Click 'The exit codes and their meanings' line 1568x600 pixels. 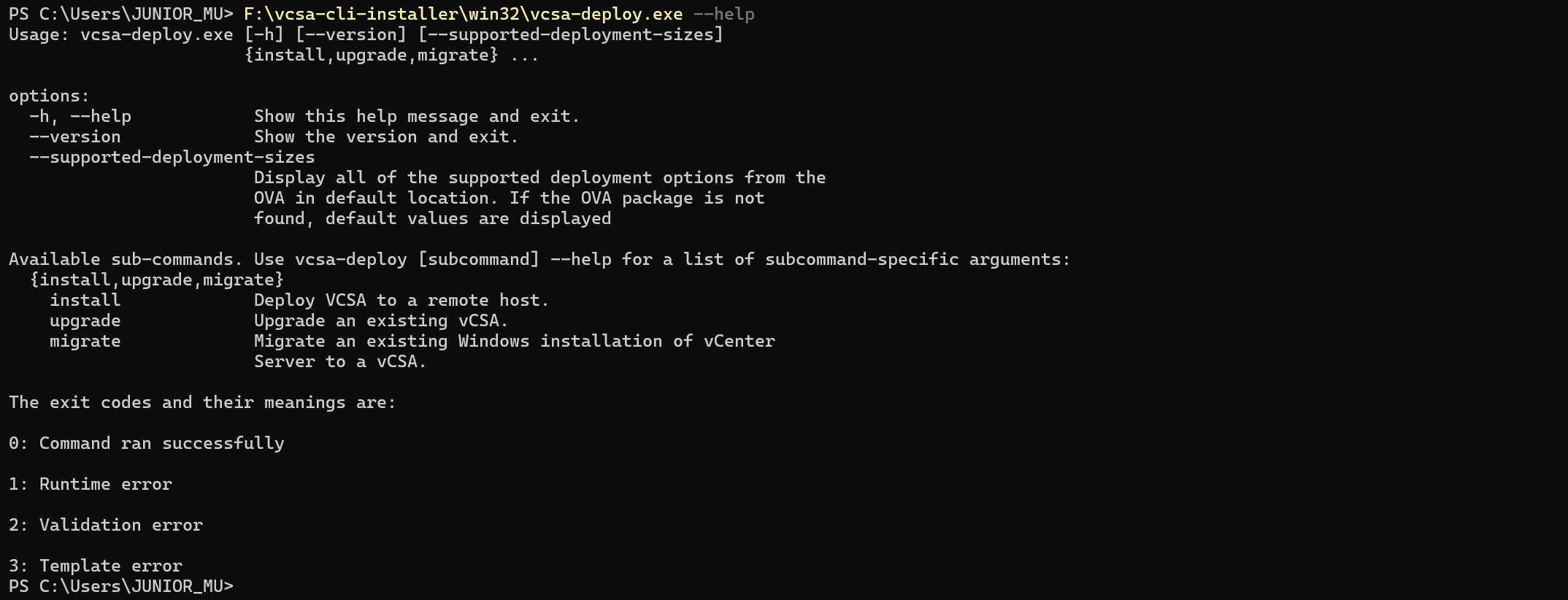pyautogui.click(x=202, y=402)
